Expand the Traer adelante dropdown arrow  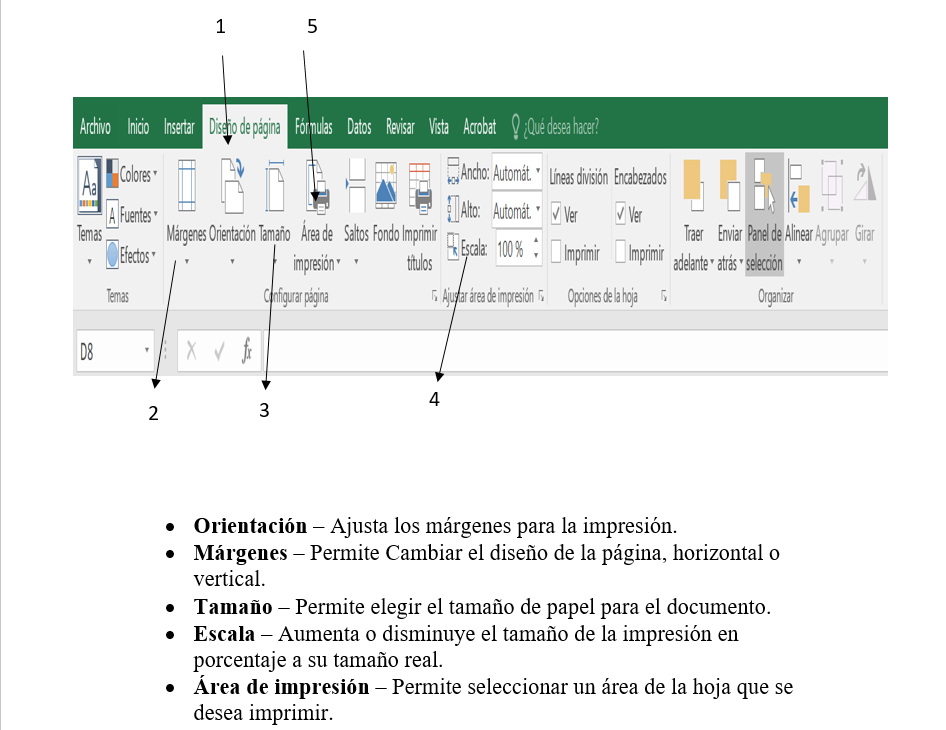coord(711,262)
